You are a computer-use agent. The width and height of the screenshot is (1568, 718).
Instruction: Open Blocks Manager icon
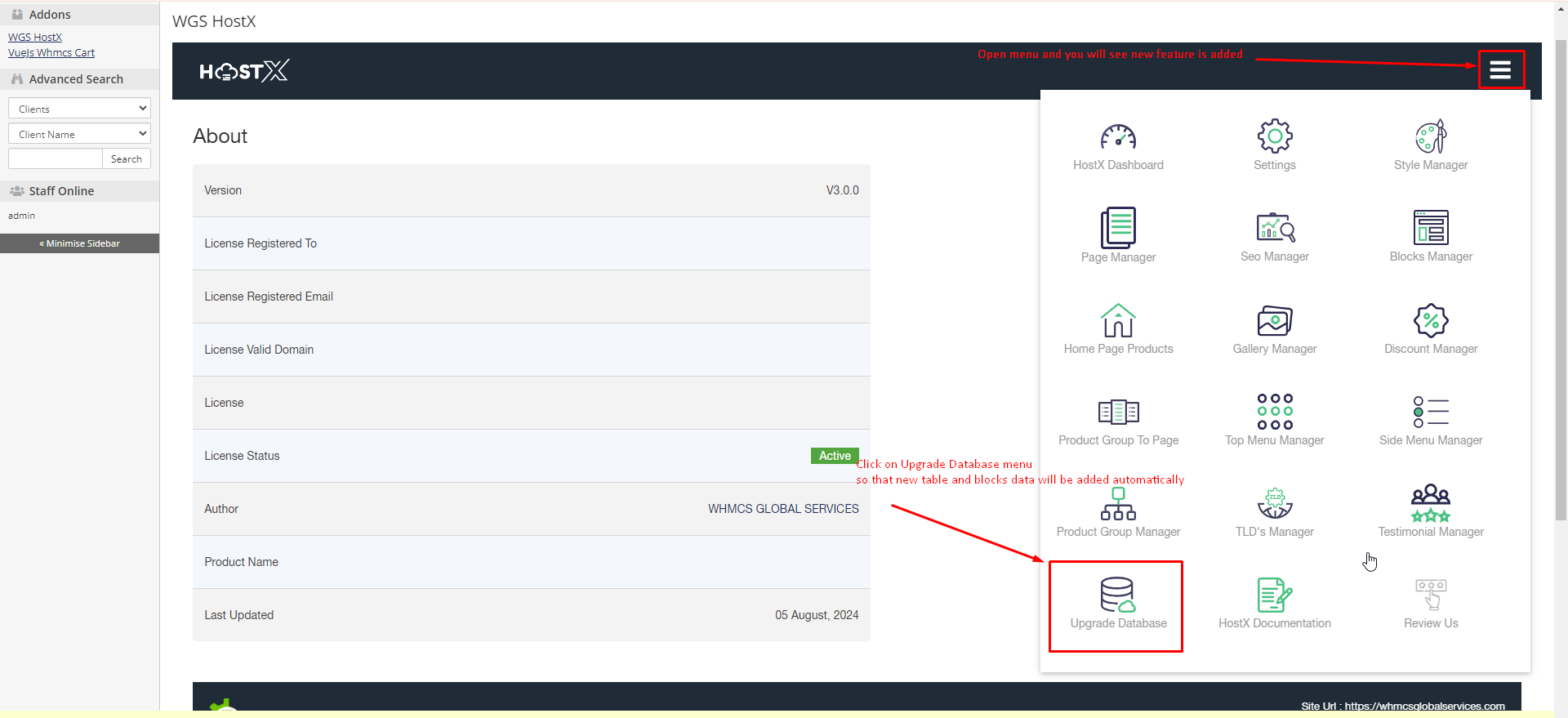[x=1431, y=228]
